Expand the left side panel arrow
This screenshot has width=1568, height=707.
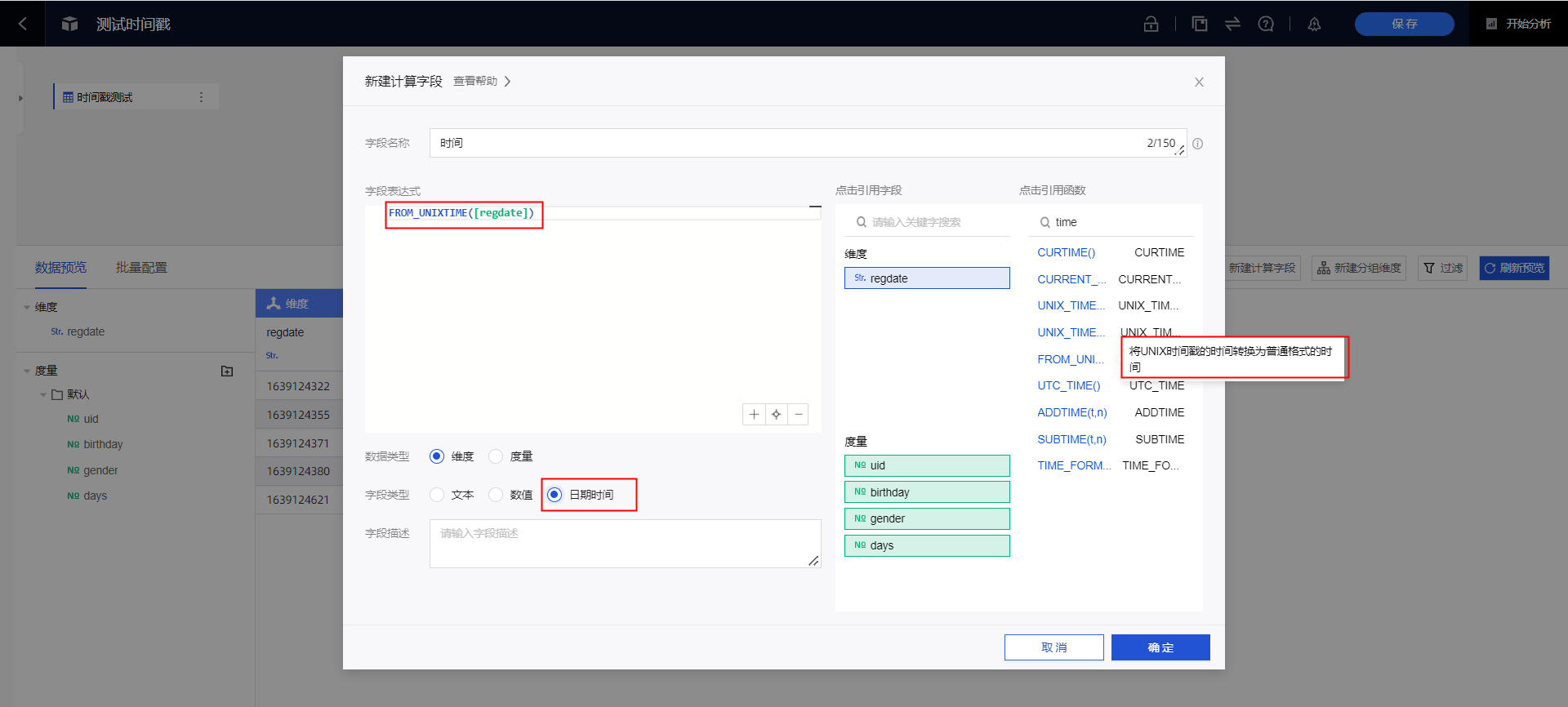(20, 98)
